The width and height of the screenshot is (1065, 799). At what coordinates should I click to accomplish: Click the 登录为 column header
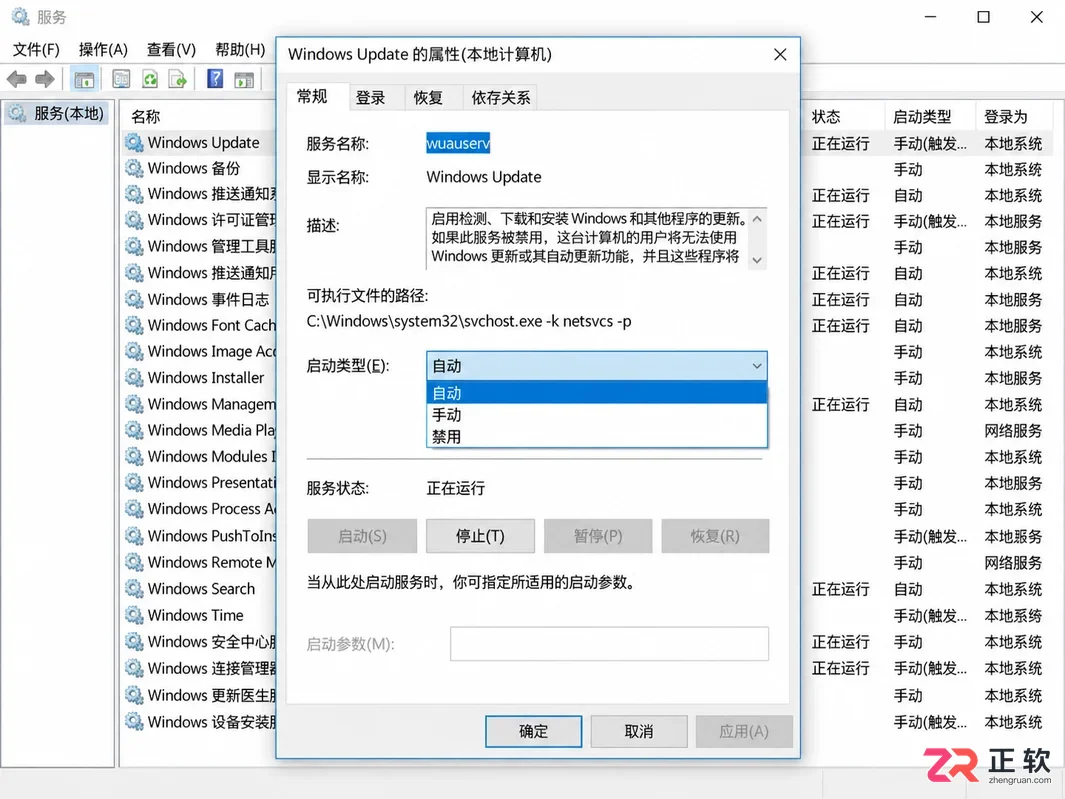pos(1006,117)
